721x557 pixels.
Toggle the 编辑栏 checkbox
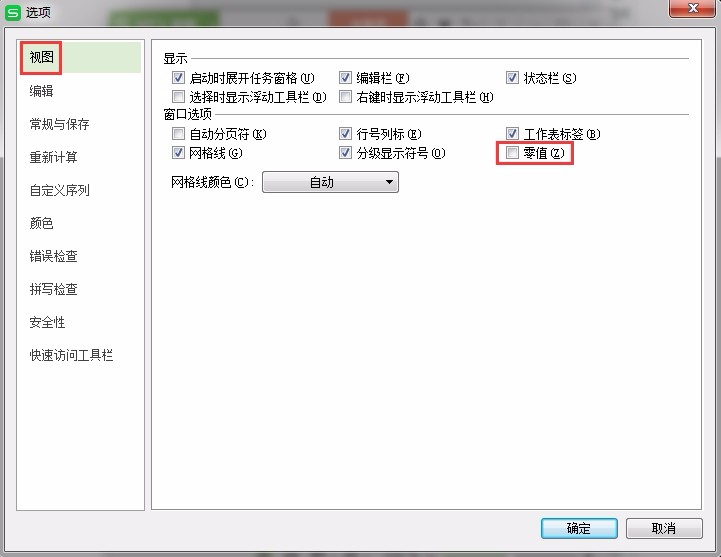click(x=345, y=78)
